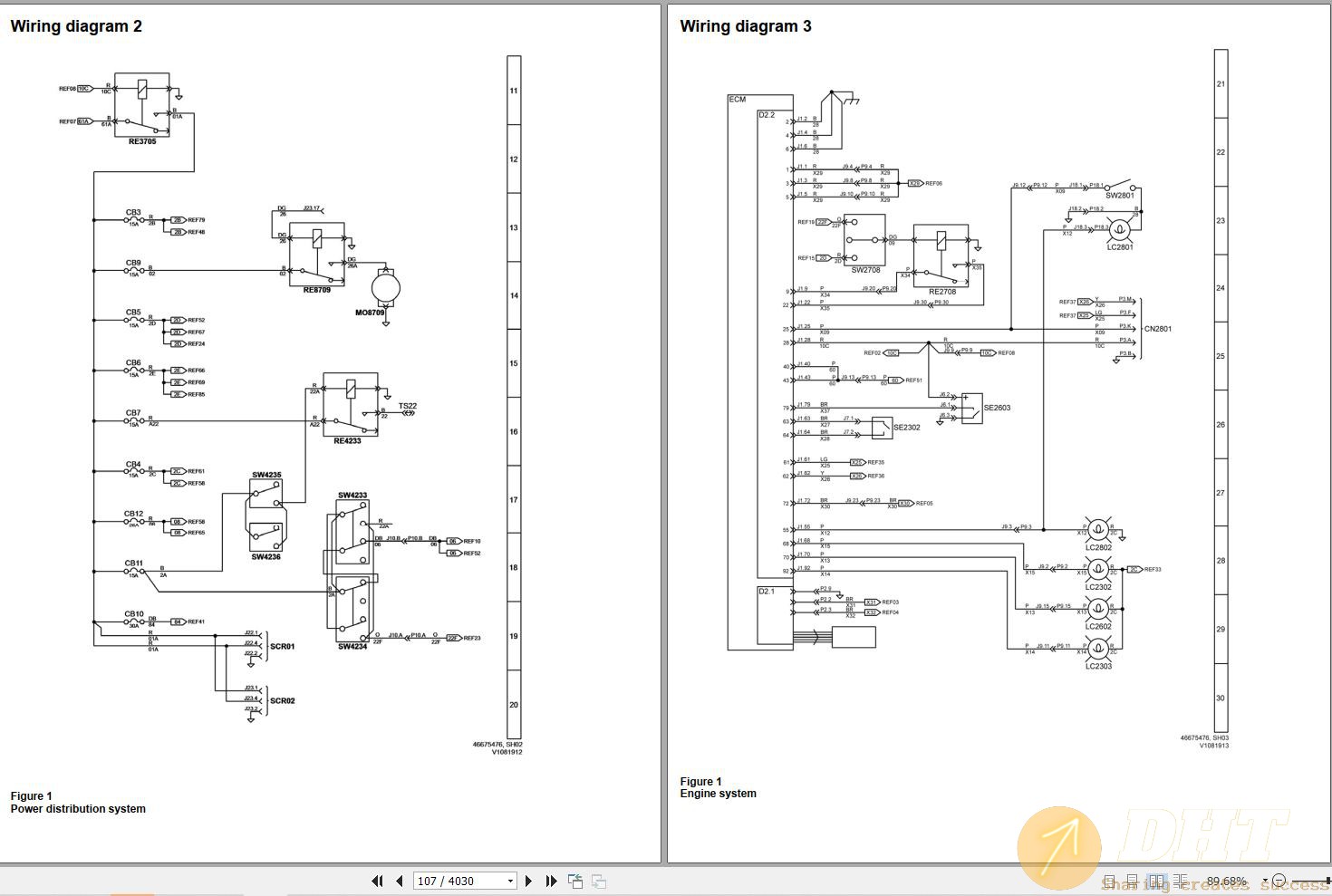
Task: Click the SW4235 switch label
Action: click(x=266, y=475)
